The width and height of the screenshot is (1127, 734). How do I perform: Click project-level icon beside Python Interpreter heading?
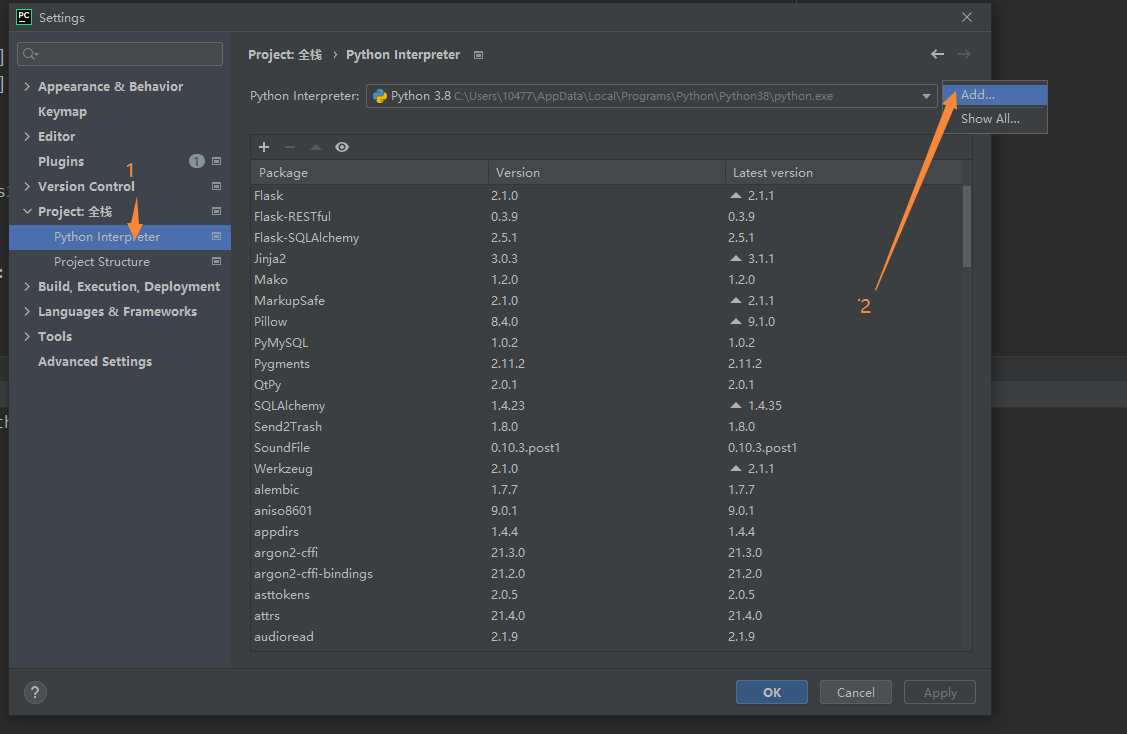478,55
